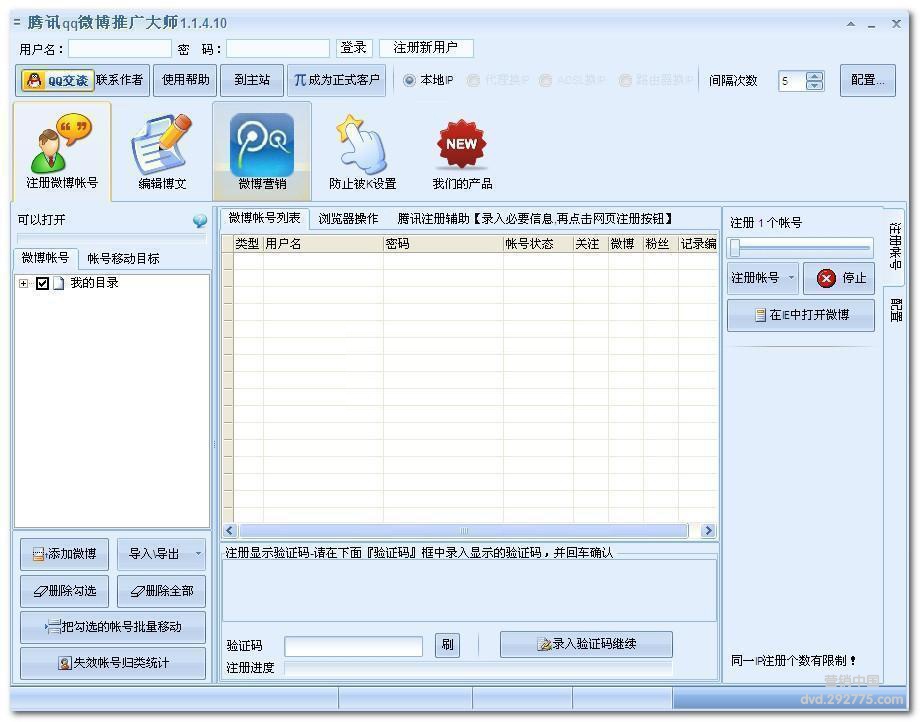Switch to the 微博帐号列表 tab
Image resolution: width=920 pixels, height=722 pixels.
(x=265, y=218)
